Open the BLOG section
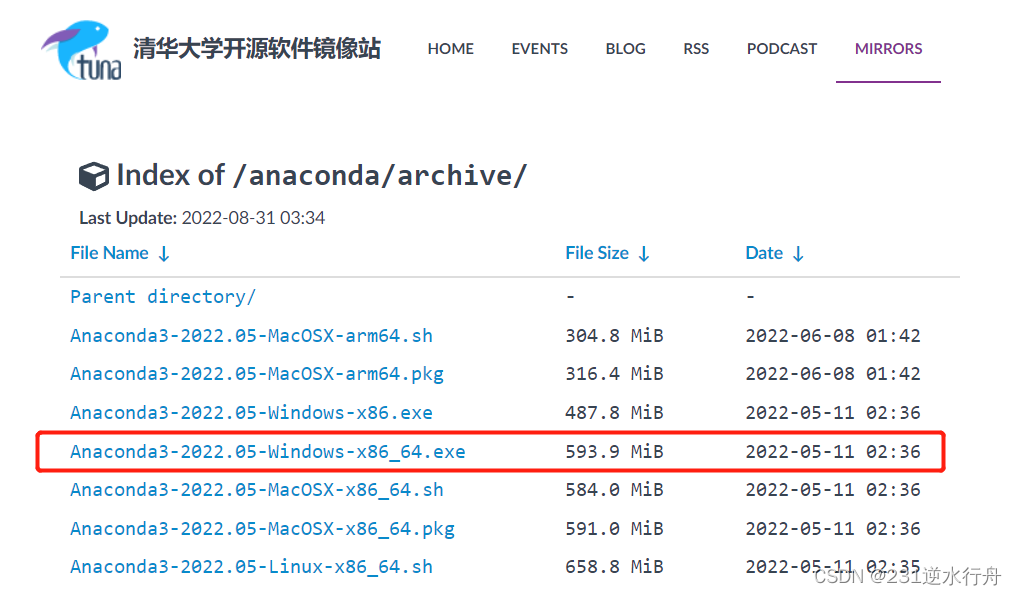This screenshot has width=1017, height=595. coord(625,49)
